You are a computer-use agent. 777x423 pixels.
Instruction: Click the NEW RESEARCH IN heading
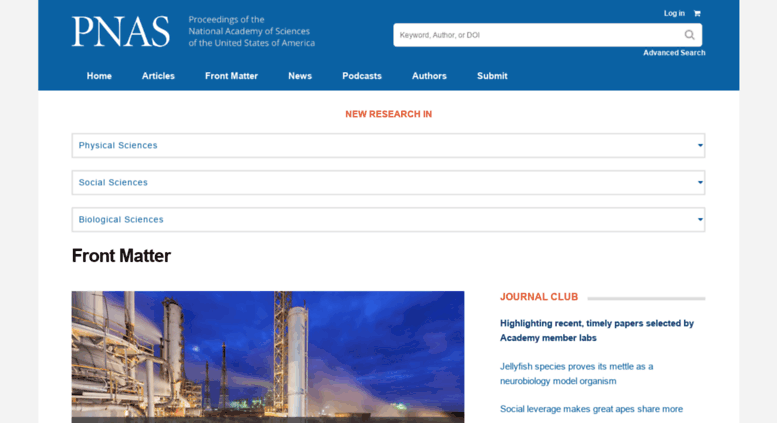point(388,114)
